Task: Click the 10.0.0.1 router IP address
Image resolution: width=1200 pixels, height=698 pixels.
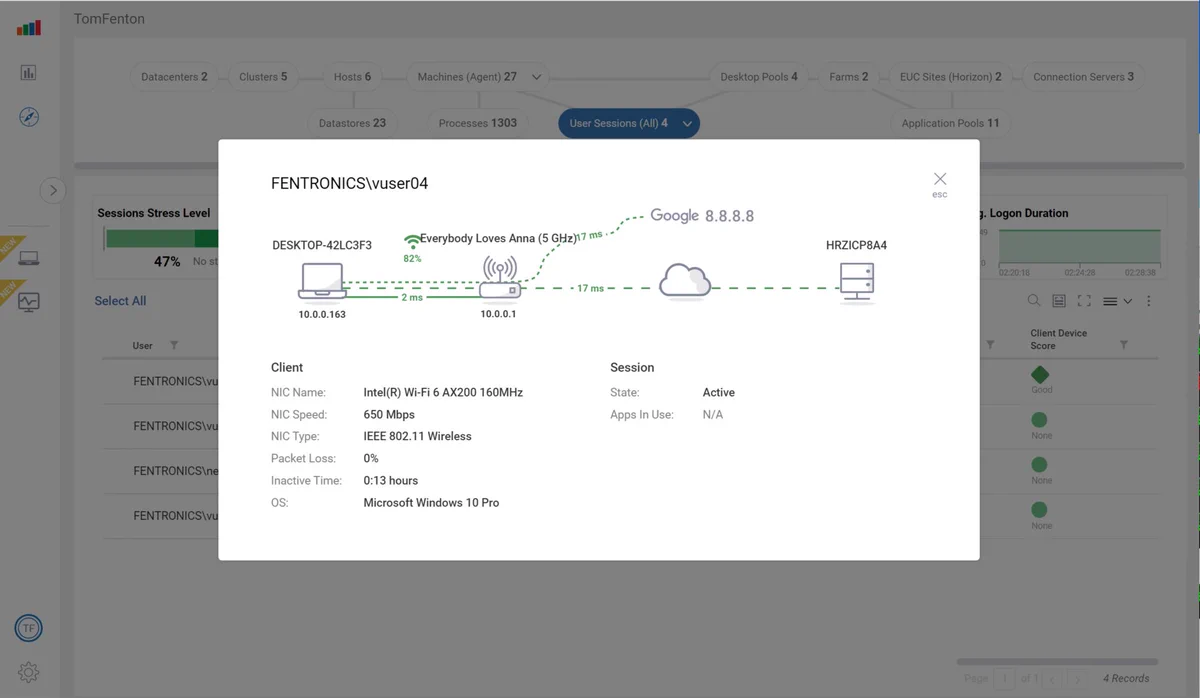Action: (497, 314)
